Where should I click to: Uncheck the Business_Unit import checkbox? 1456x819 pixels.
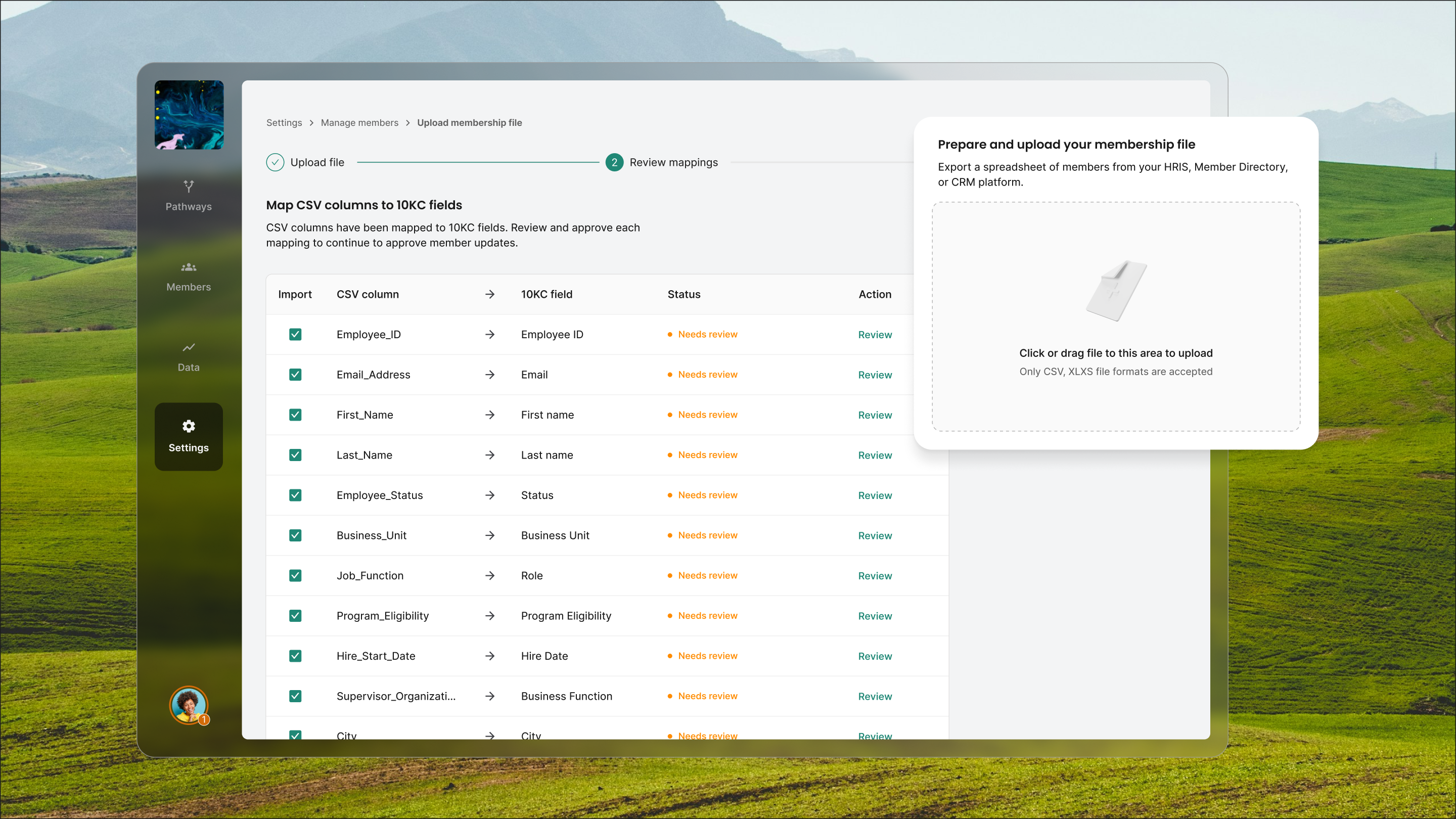(x=295, y=535)
